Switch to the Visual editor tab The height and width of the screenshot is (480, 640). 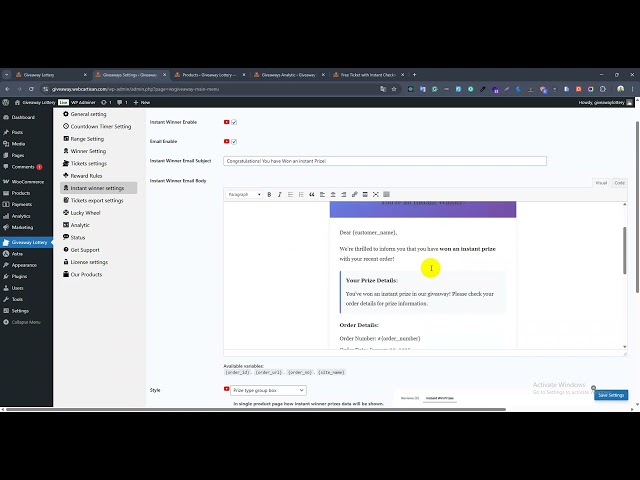click(601, 183)
